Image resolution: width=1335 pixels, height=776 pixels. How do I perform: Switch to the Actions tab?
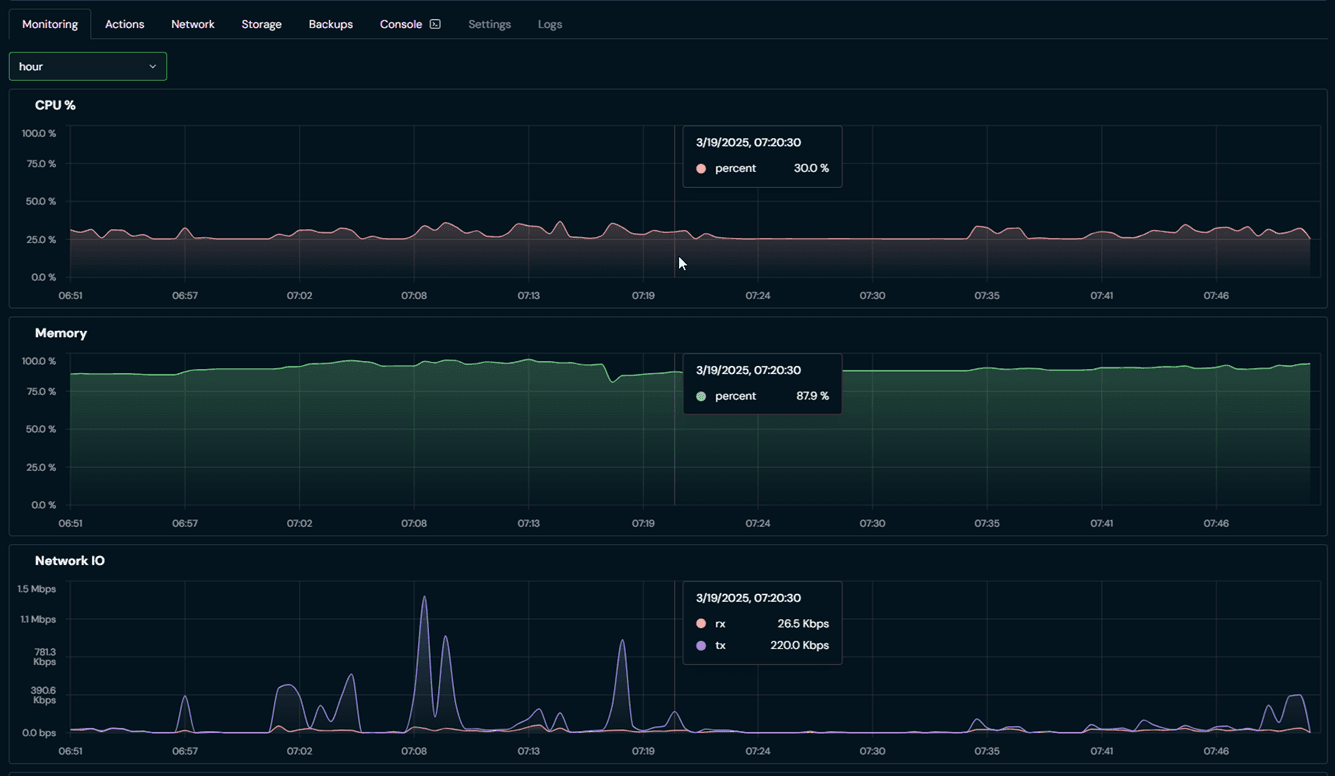pos(125,24)
